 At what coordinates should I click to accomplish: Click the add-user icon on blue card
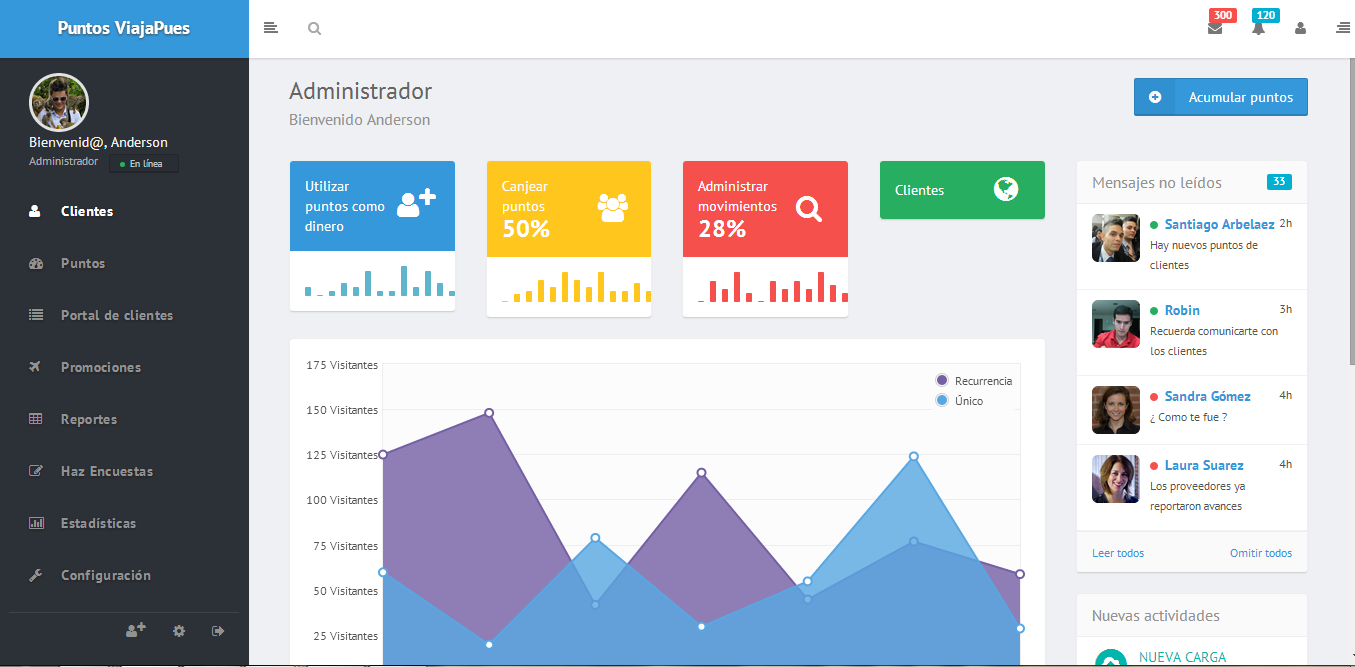click(417, 203)
